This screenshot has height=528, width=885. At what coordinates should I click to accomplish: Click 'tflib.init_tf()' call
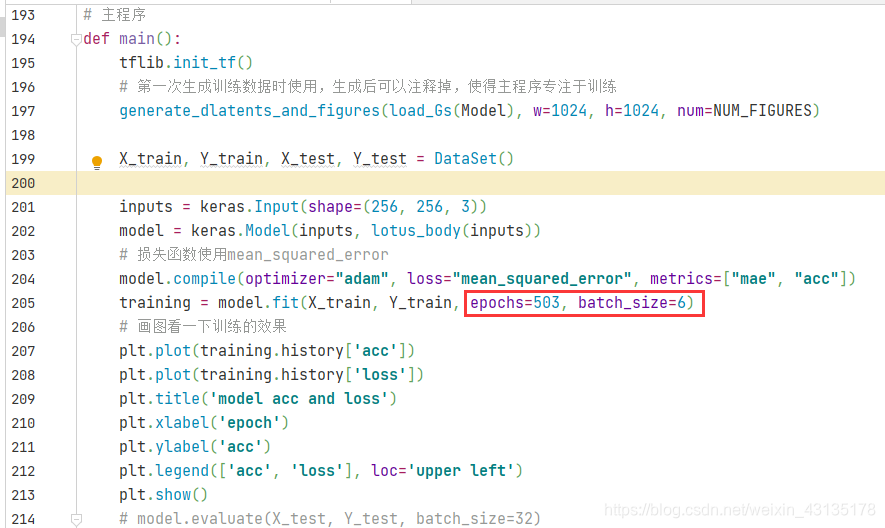pyautogui.click(x=186, y=63)
